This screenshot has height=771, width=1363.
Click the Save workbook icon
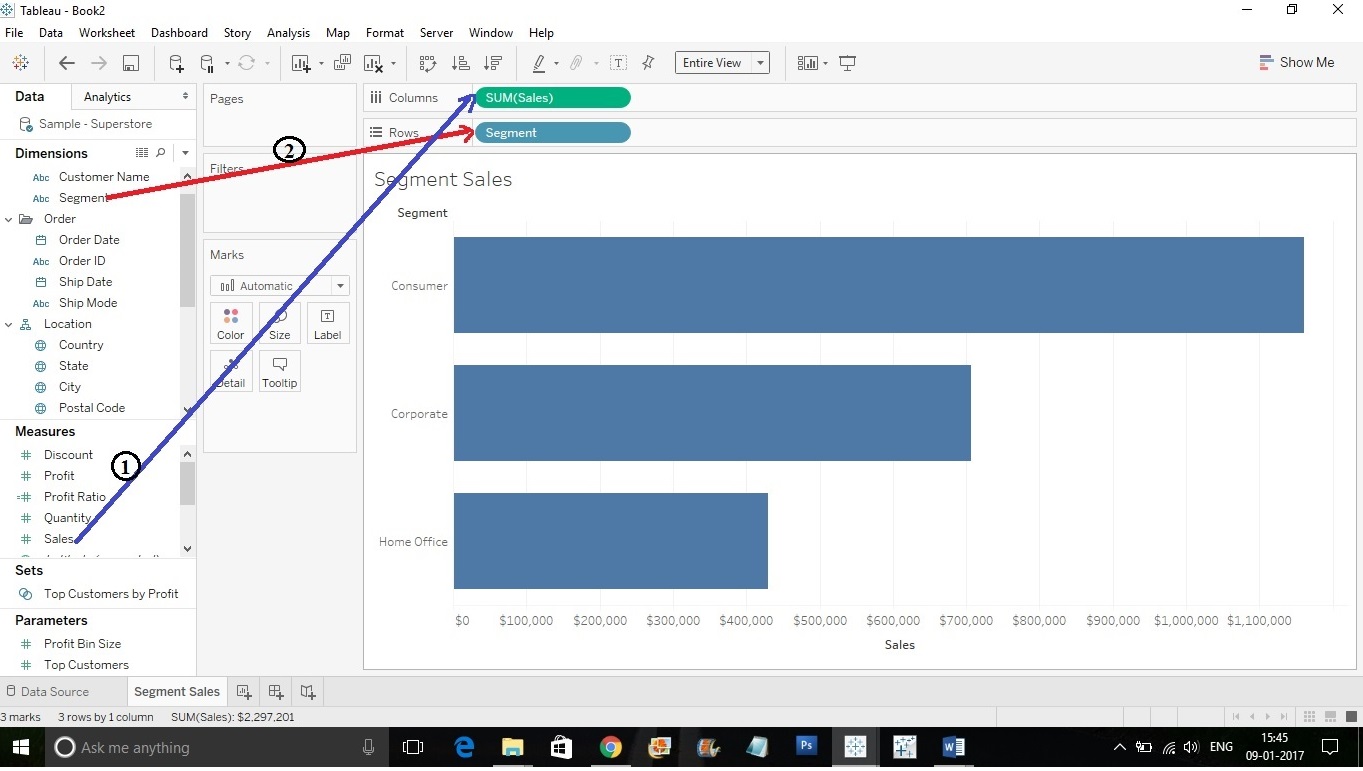tap(130, 62)
